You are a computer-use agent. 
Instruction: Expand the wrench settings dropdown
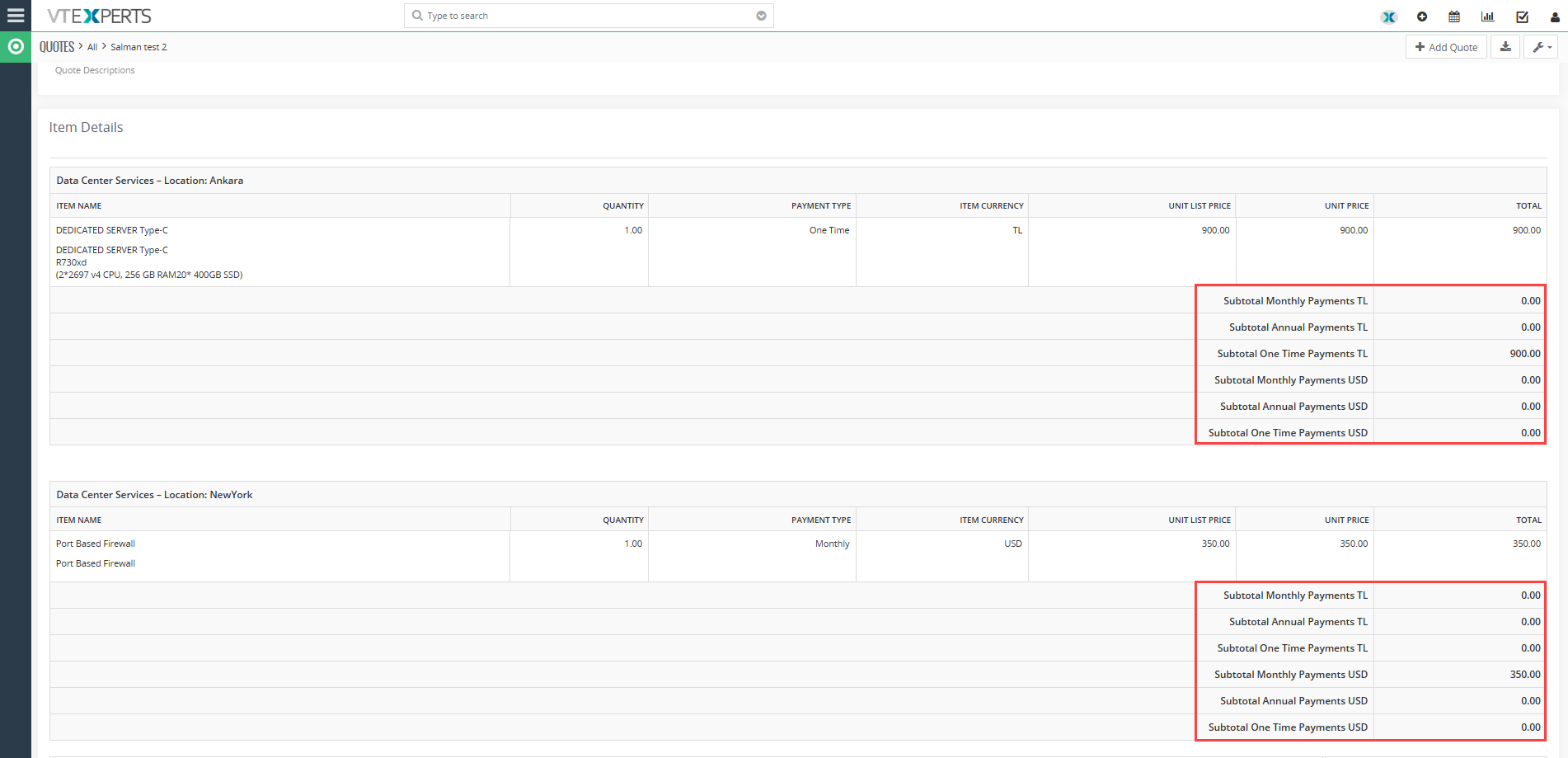[x=1542, y=47]
